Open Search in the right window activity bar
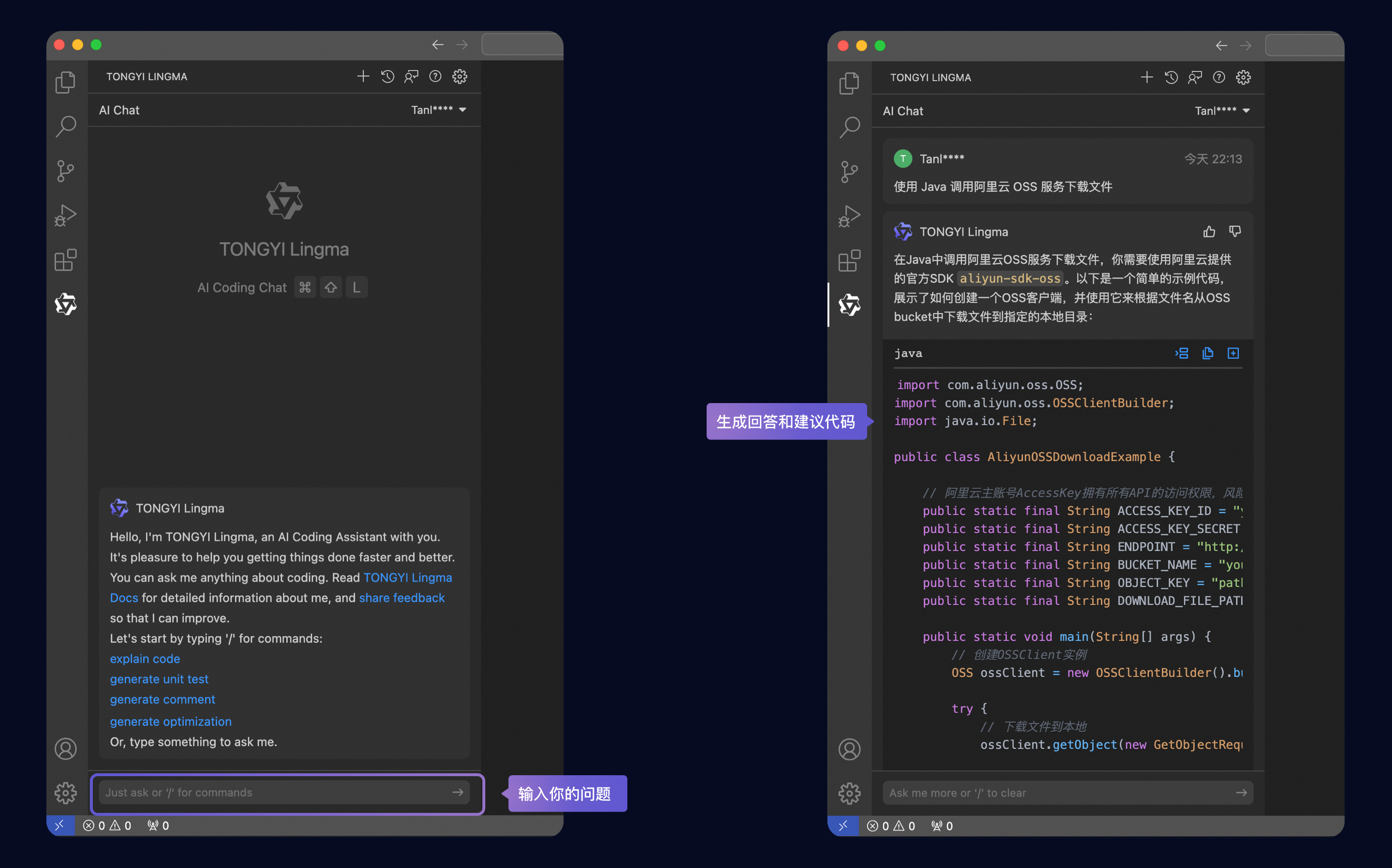 [849, 127]
